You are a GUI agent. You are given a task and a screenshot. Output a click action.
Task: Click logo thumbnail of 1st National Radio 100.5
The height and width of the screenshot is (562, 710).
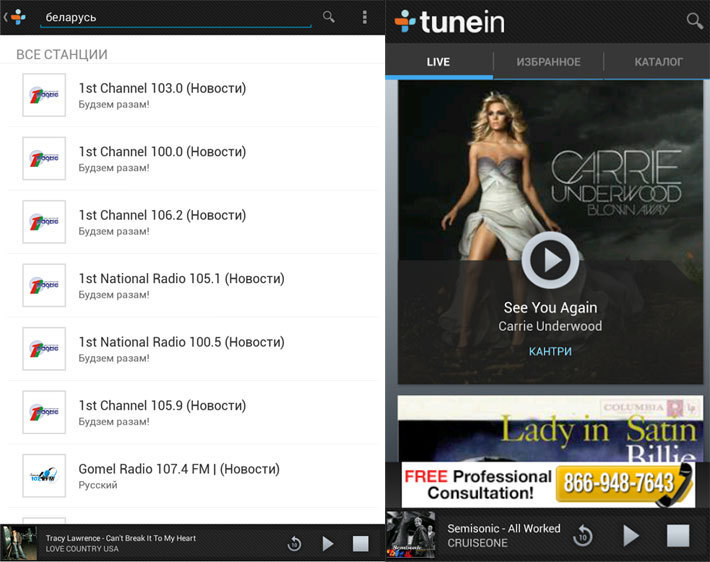click(x=44, y=349)
